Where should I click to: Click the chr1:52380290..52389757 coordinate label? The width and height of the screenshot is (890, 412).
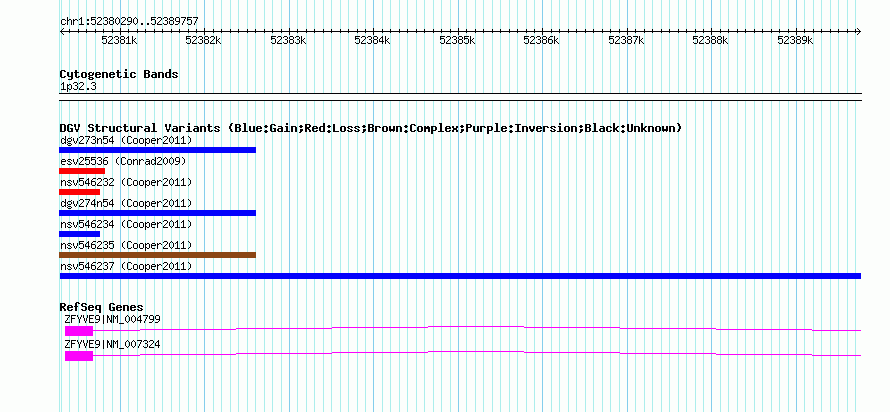pos(129,21)
